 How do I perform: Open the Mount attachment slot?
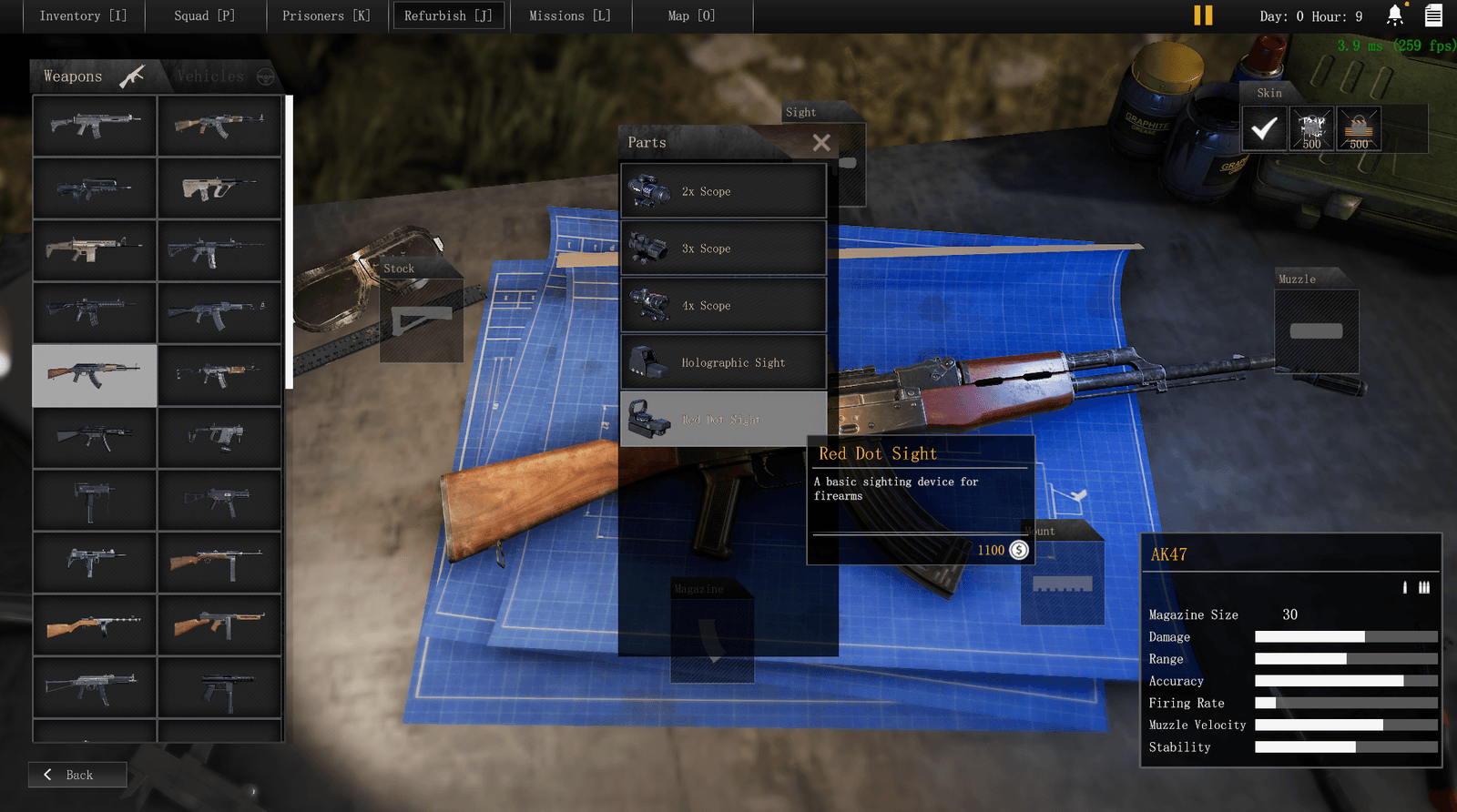(1063, 584)
